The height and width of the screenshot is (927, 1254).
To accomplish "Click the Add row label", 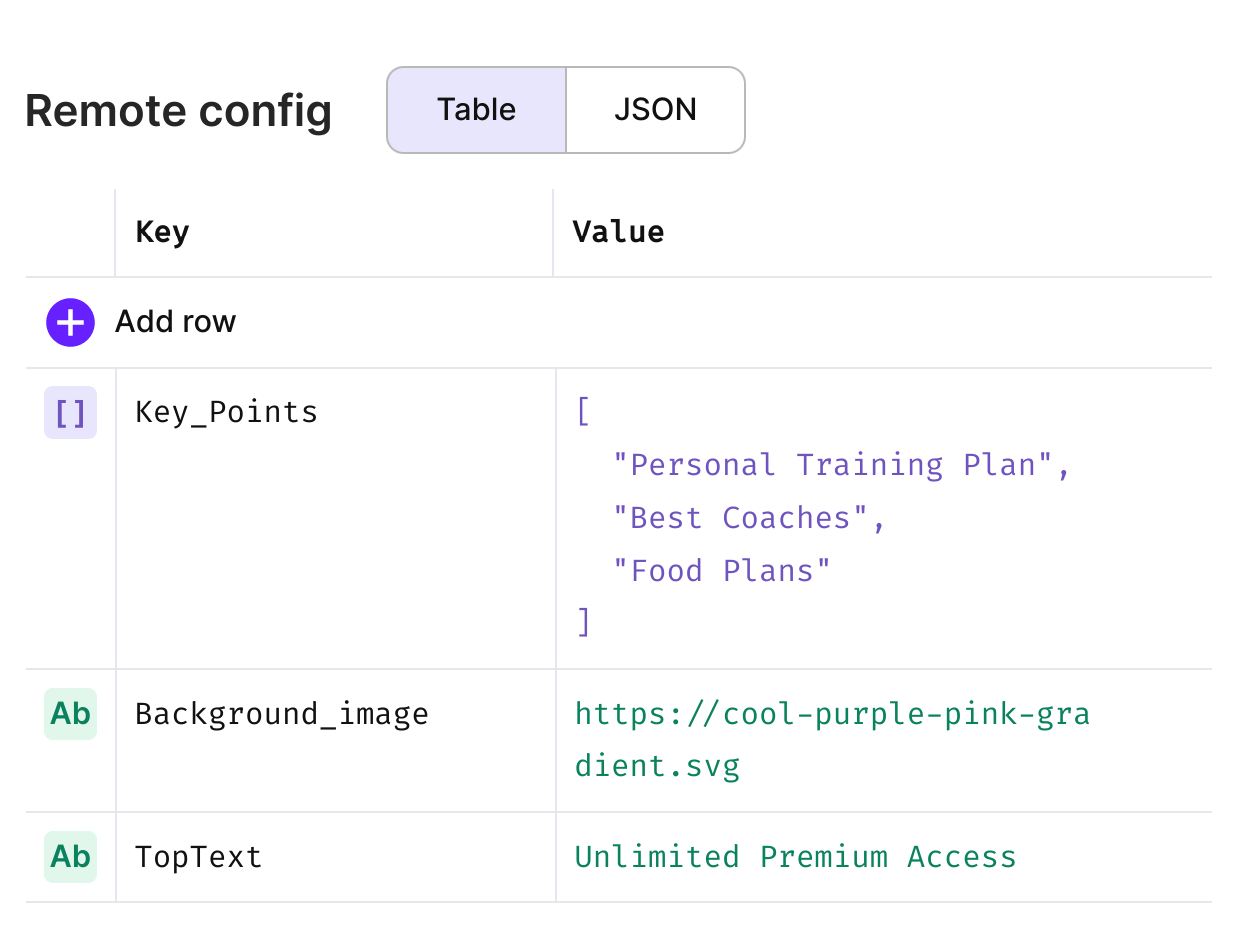I will pyautogui.click(x=176, y=322).
